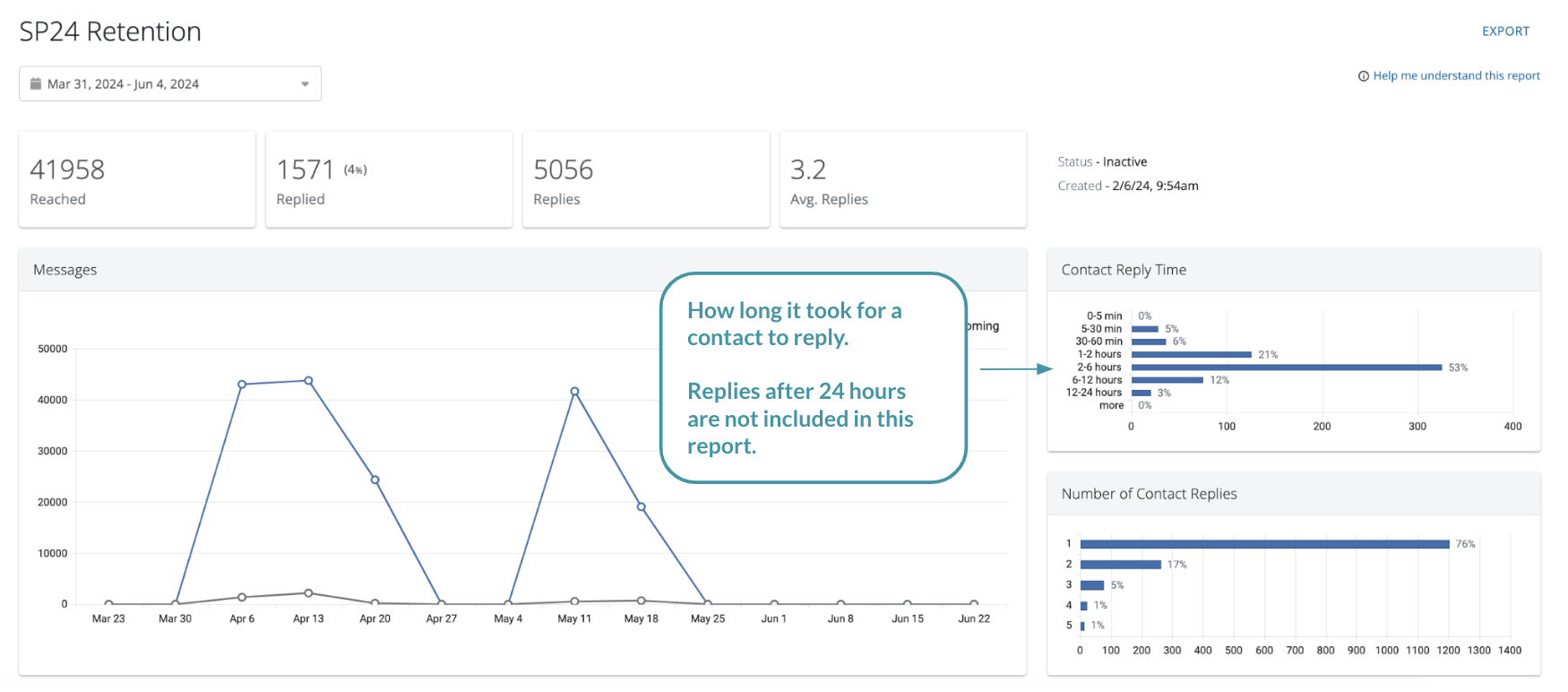The image size is (1568, 692).
Task: Click the 5056 Replies stat card
Action: pyautogui.click(x=645, y=180)
